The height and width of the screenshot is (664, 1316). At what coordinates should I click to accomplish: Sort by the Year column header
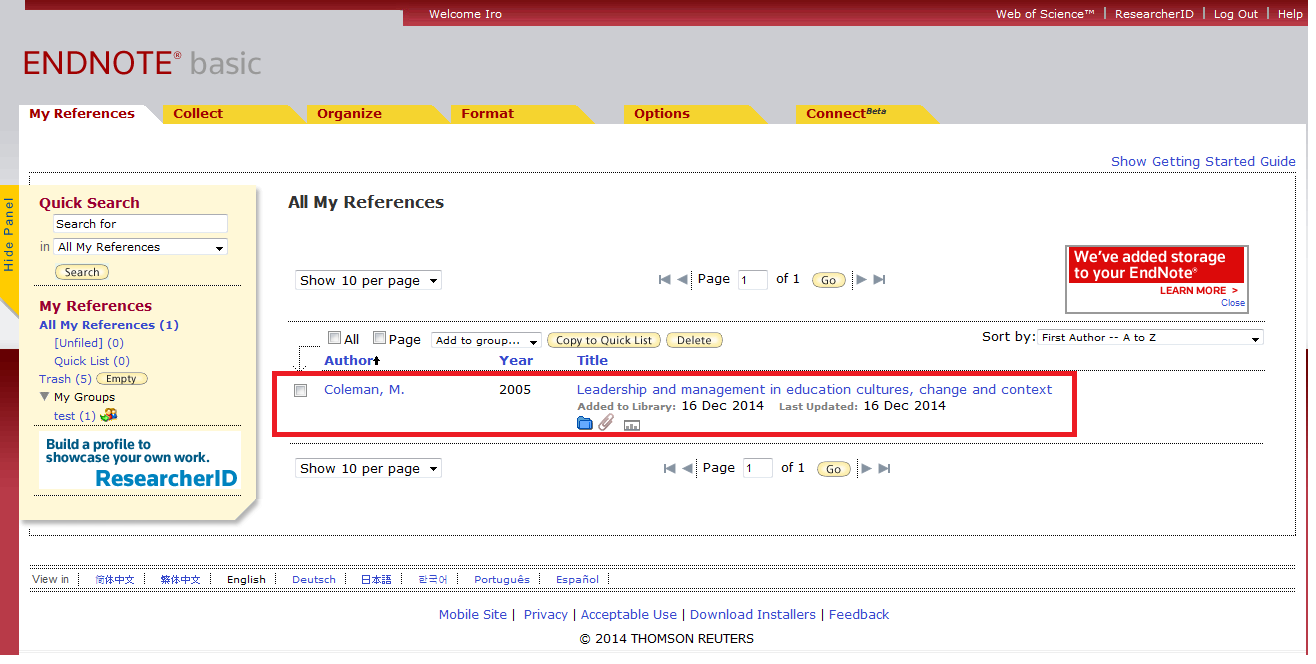pos(516,360)
